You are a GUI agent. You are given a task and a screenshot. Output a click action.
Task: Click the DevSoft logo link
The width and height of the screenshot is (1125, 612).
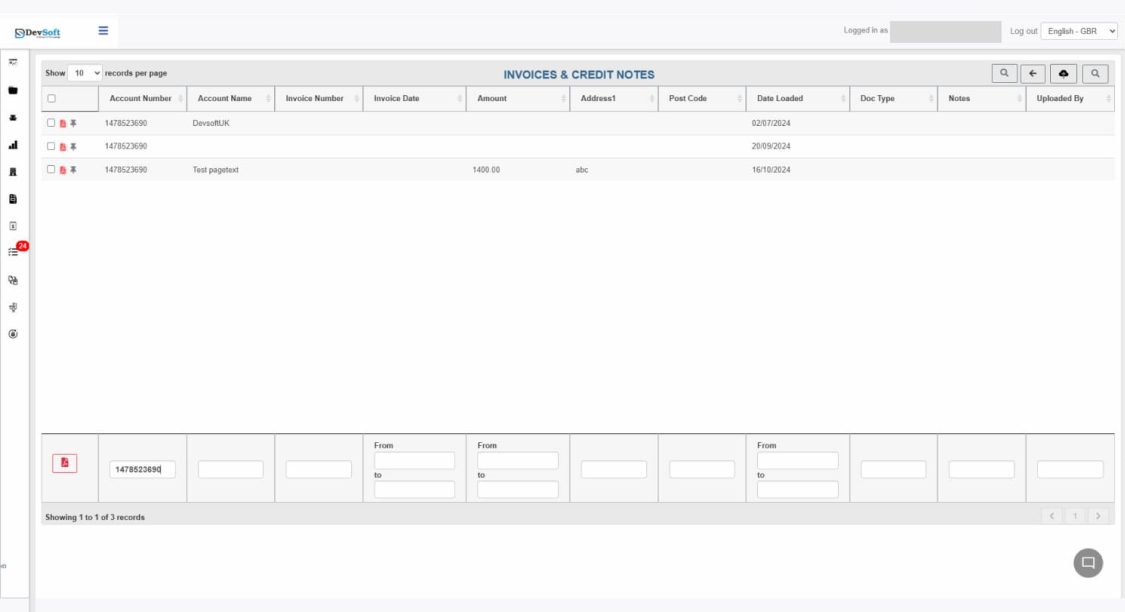pos(35,30)
